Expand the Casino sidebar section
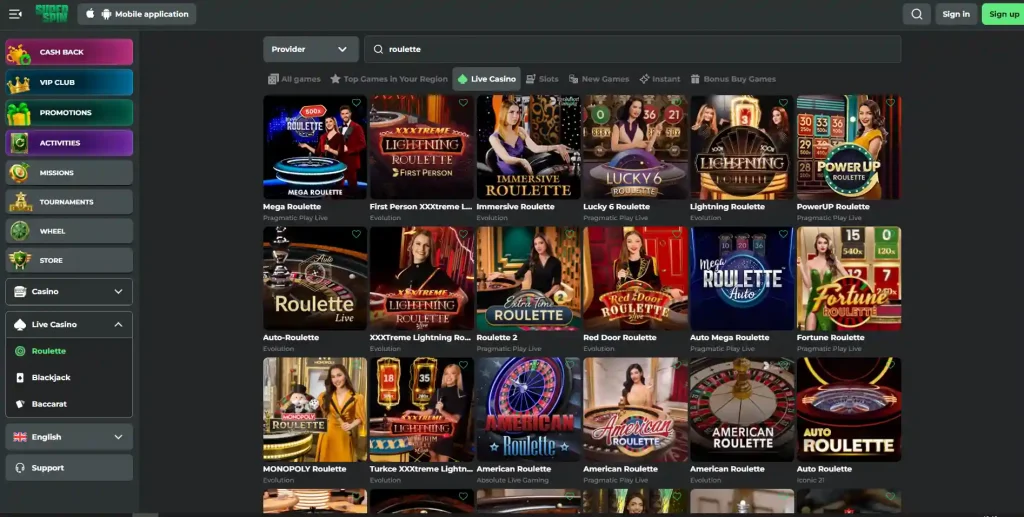This screenshot has height=517, width=1024. click(69, 292)
